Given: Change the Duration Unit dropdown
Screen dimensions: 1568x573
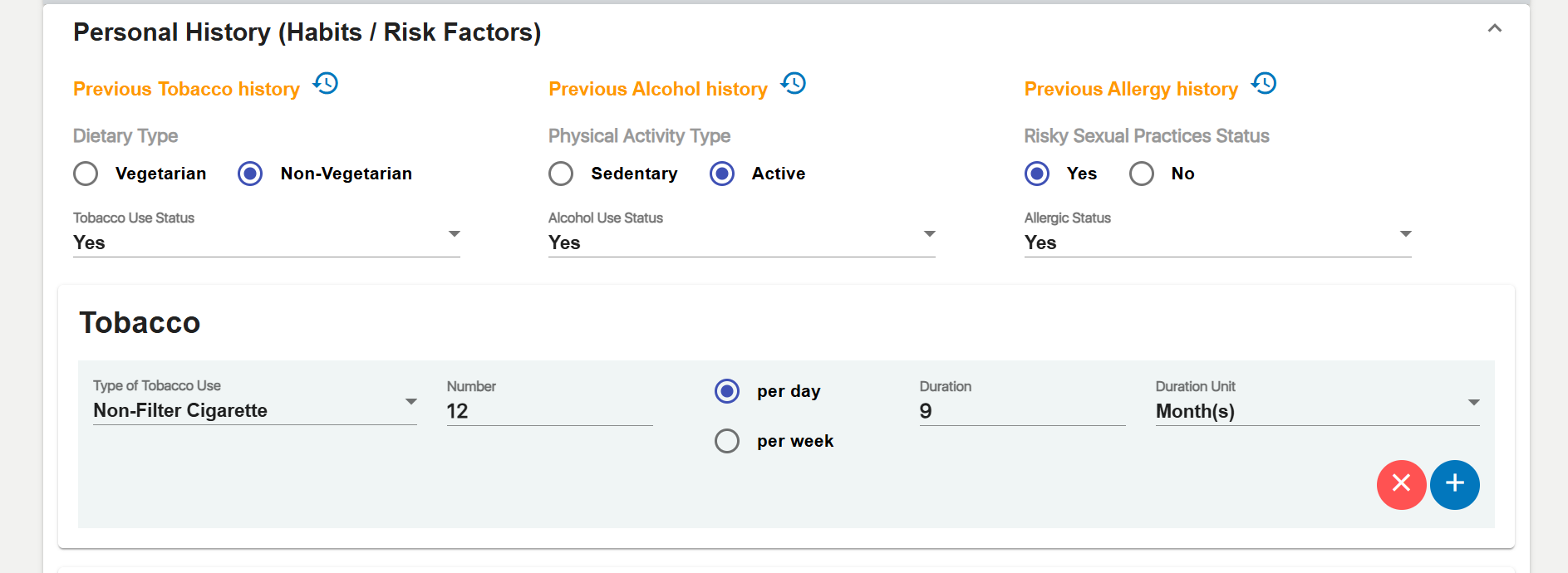Looking at the screenshot, I should click(x=1317, y=411).
